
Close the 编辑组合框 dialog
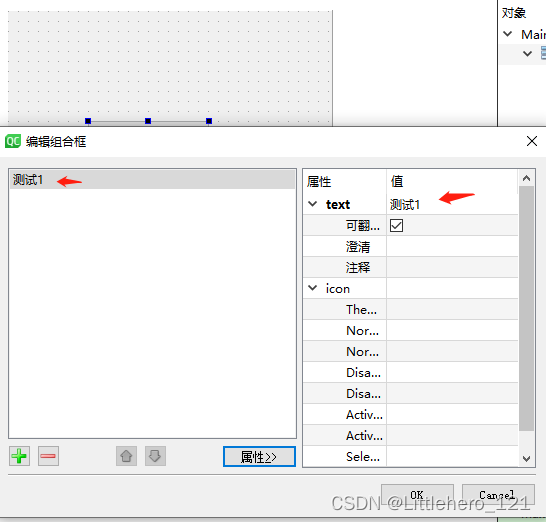click(532, 141)
